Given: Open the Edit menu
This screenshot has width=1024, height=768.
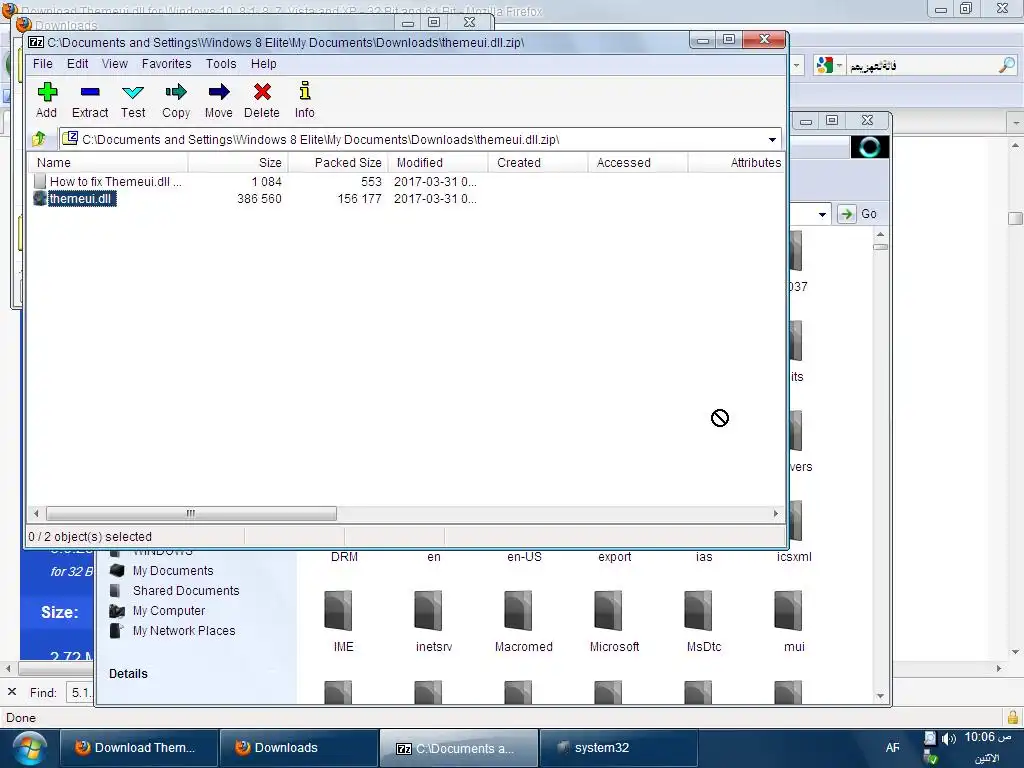Looking at the screenshot, I should [77, 64].
